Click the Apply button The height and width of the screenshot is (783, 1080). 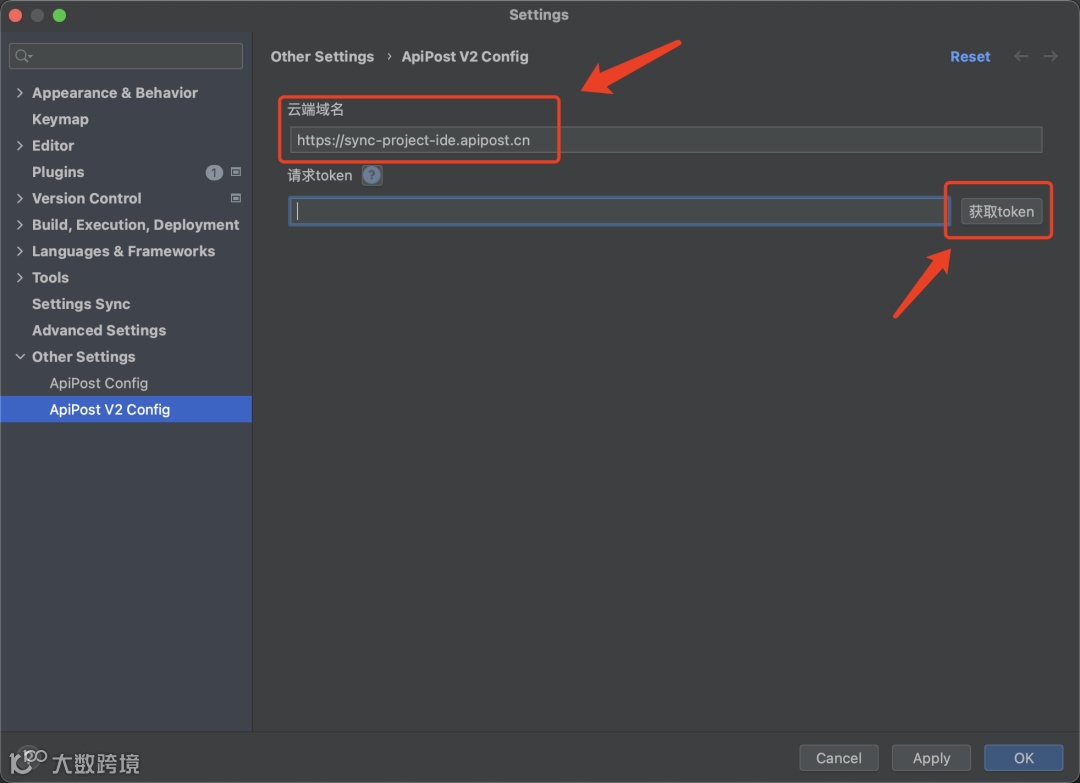click(931, 758)
